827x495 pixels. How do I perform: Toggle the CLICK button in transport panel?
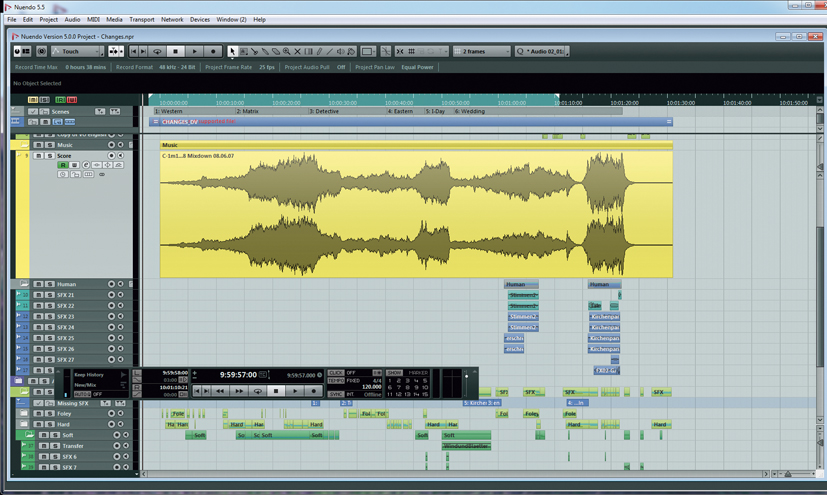point(336,373)
